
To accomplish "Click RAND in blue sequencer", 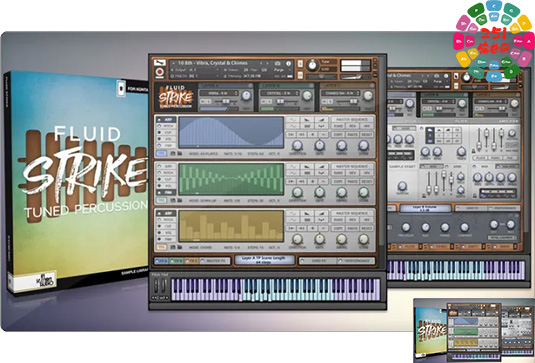I will [338, 126].
